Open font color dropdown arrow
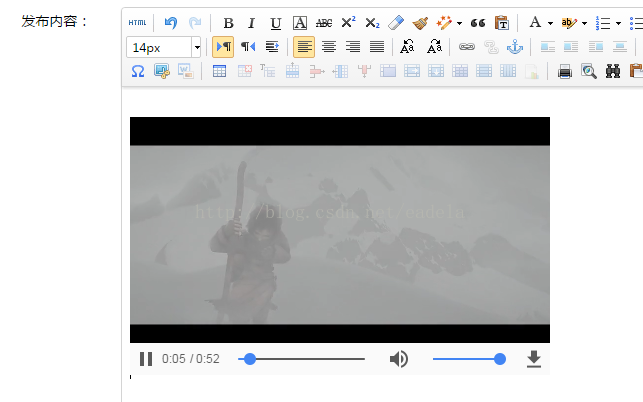This screenshot has width=643, height=402. point(550,23)
